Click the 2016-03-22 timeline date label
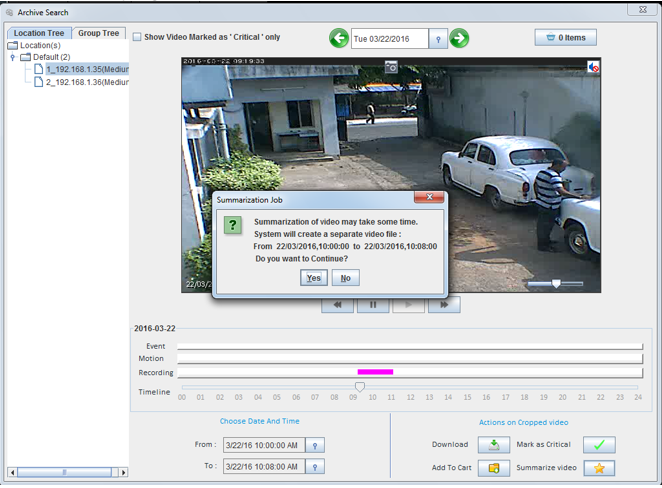662x488 pixels. pyautogui.click(x=155, y=328)
